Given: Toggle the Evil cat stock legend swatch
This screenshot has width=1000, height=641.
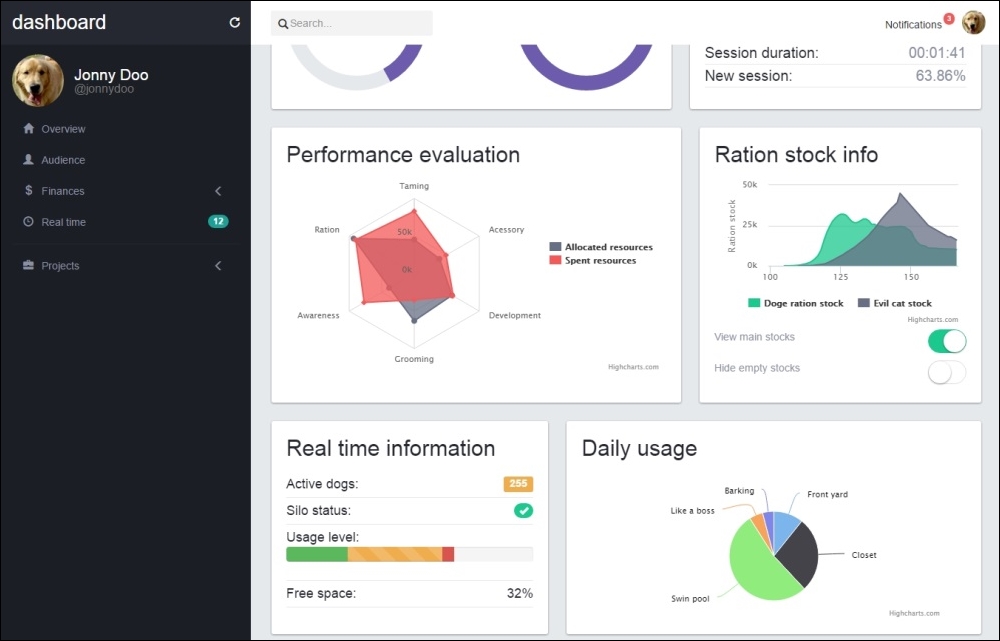Looking at the screenshot, I should pyautogui.click(x=864, y=303).
